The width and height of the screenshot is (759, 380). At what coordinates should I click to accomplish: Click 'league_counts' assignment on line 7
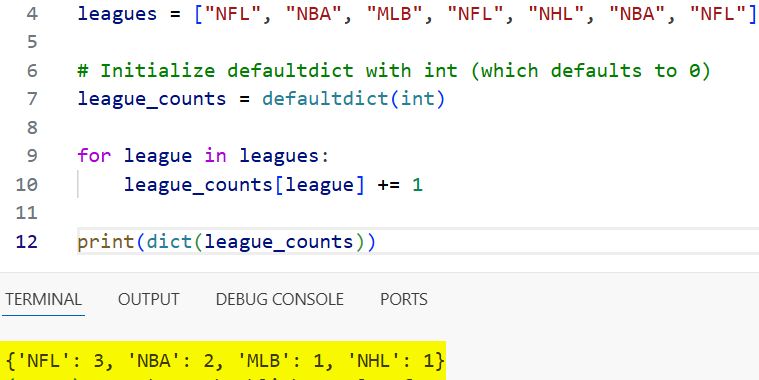coord(152,99)
